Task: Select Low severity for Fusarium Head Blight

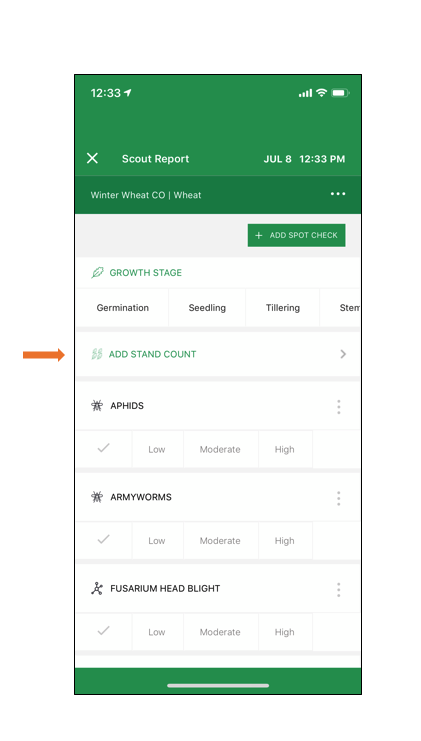Action: [x=157, y=632]
